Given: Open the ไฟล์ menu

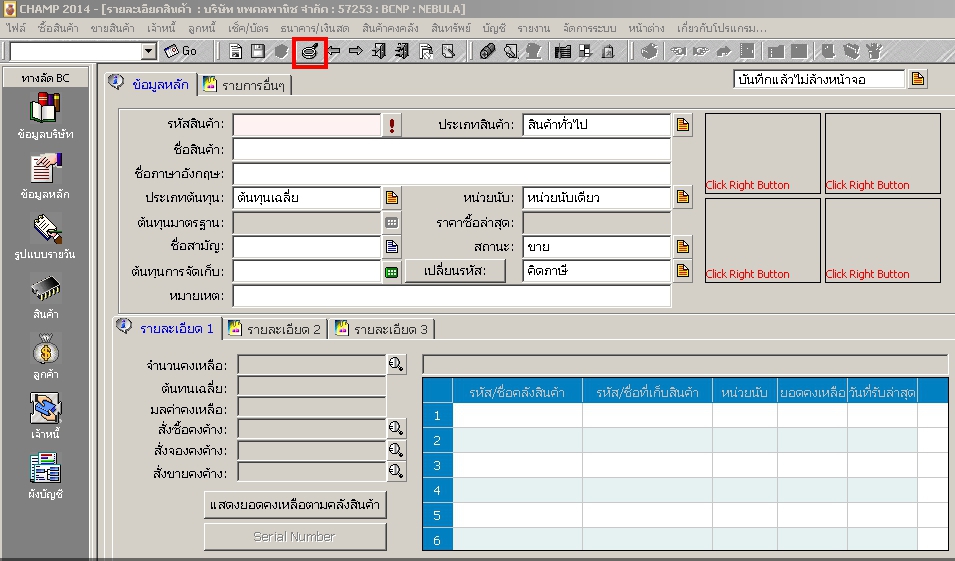Looking at the screenshot, I should click(x=16, y=28).
